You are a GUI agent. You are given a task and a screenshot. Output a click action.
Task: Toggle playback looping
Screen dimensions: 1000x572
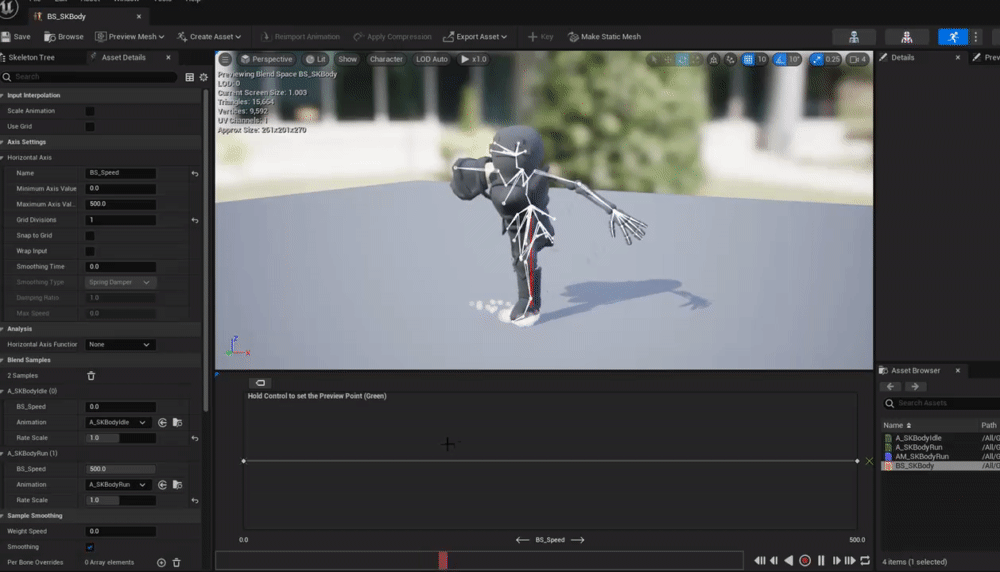click(865, 561)
